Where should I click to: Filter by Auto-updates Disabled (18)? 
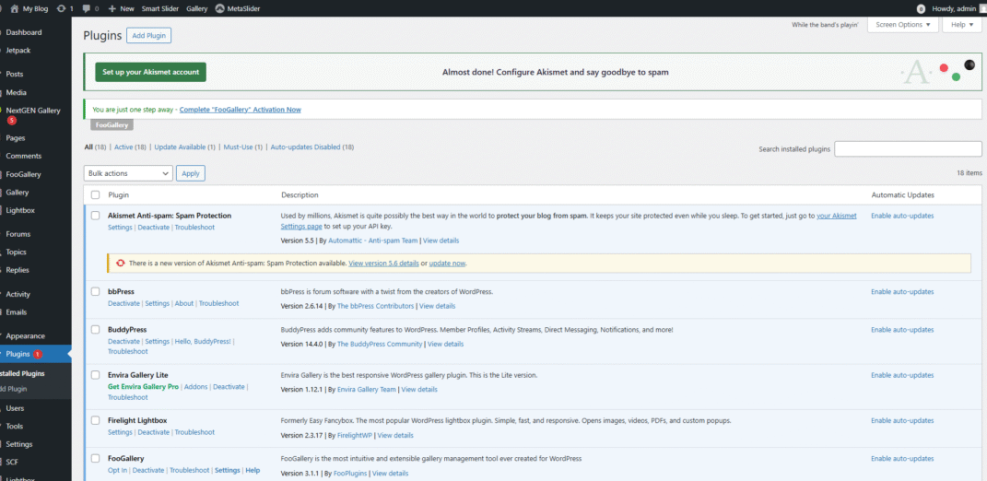click(312, 147)
